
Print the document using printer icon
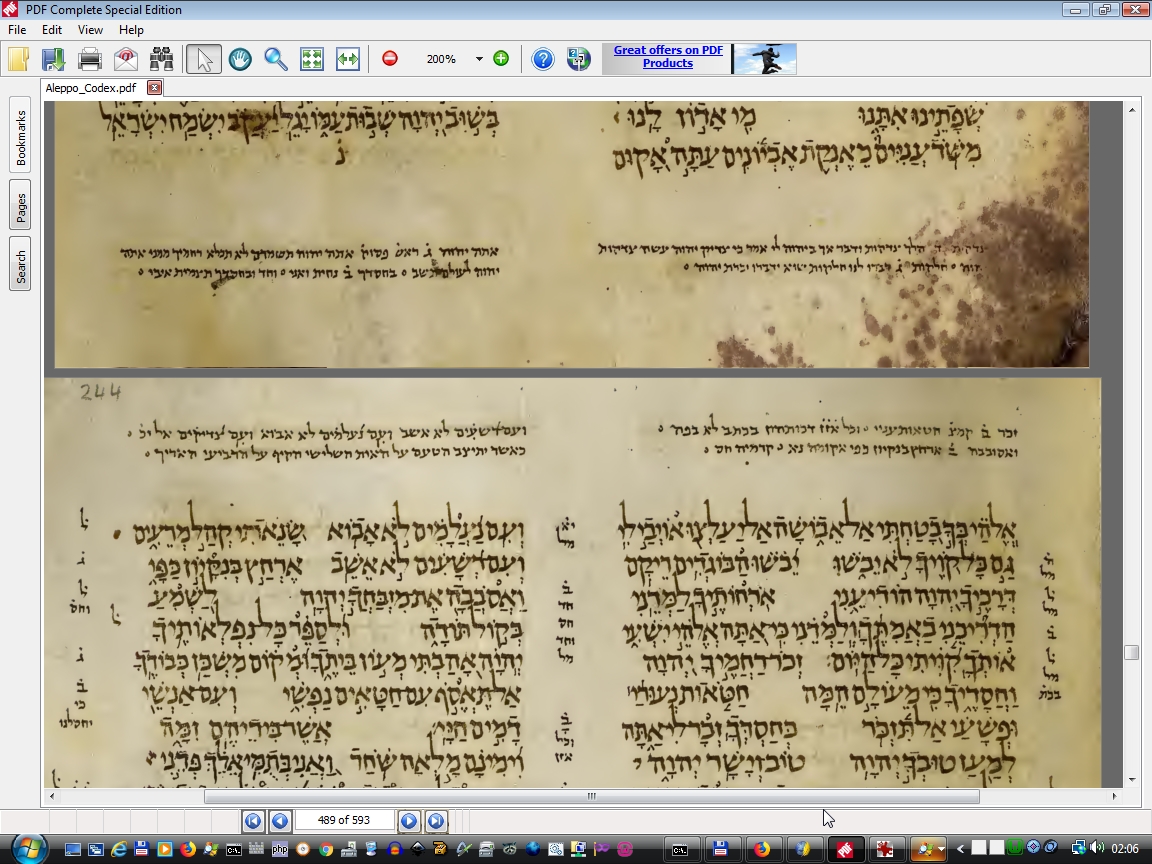tap(90, 59)
